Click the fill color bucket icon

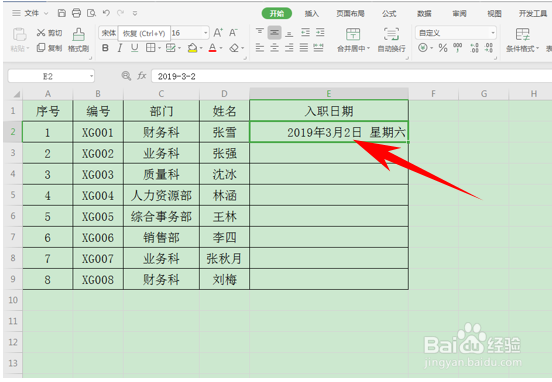click(x=192, y=48)
